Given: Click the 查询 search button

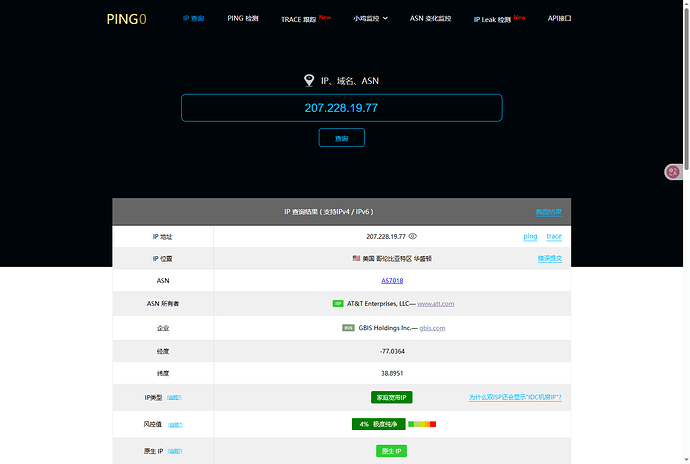Looking at the screenshot, I should pyautogui.click(x=341, y=138).
